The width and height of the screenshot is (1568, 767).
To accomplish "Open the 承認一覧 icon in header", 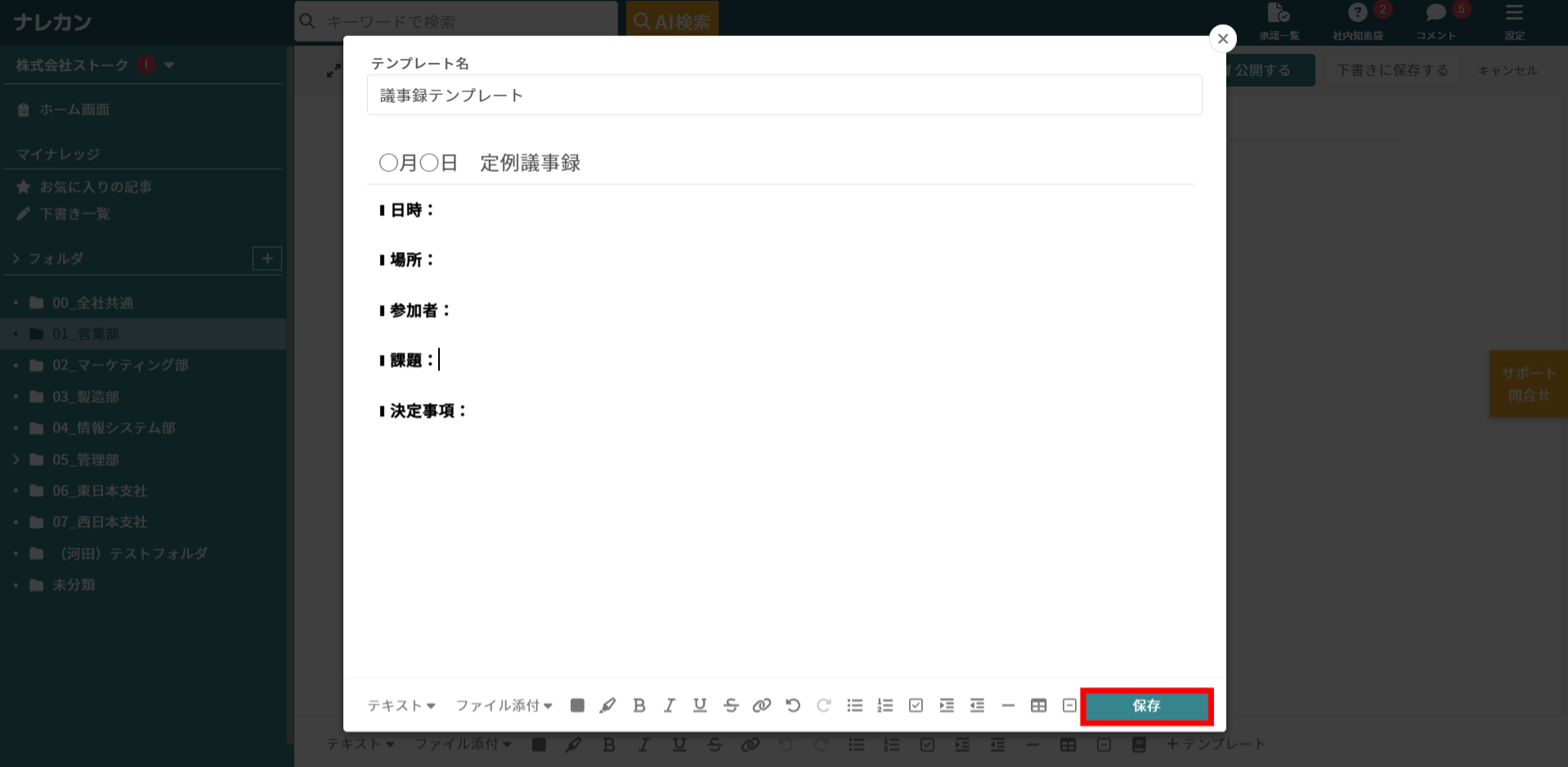I will (1279, 21).
